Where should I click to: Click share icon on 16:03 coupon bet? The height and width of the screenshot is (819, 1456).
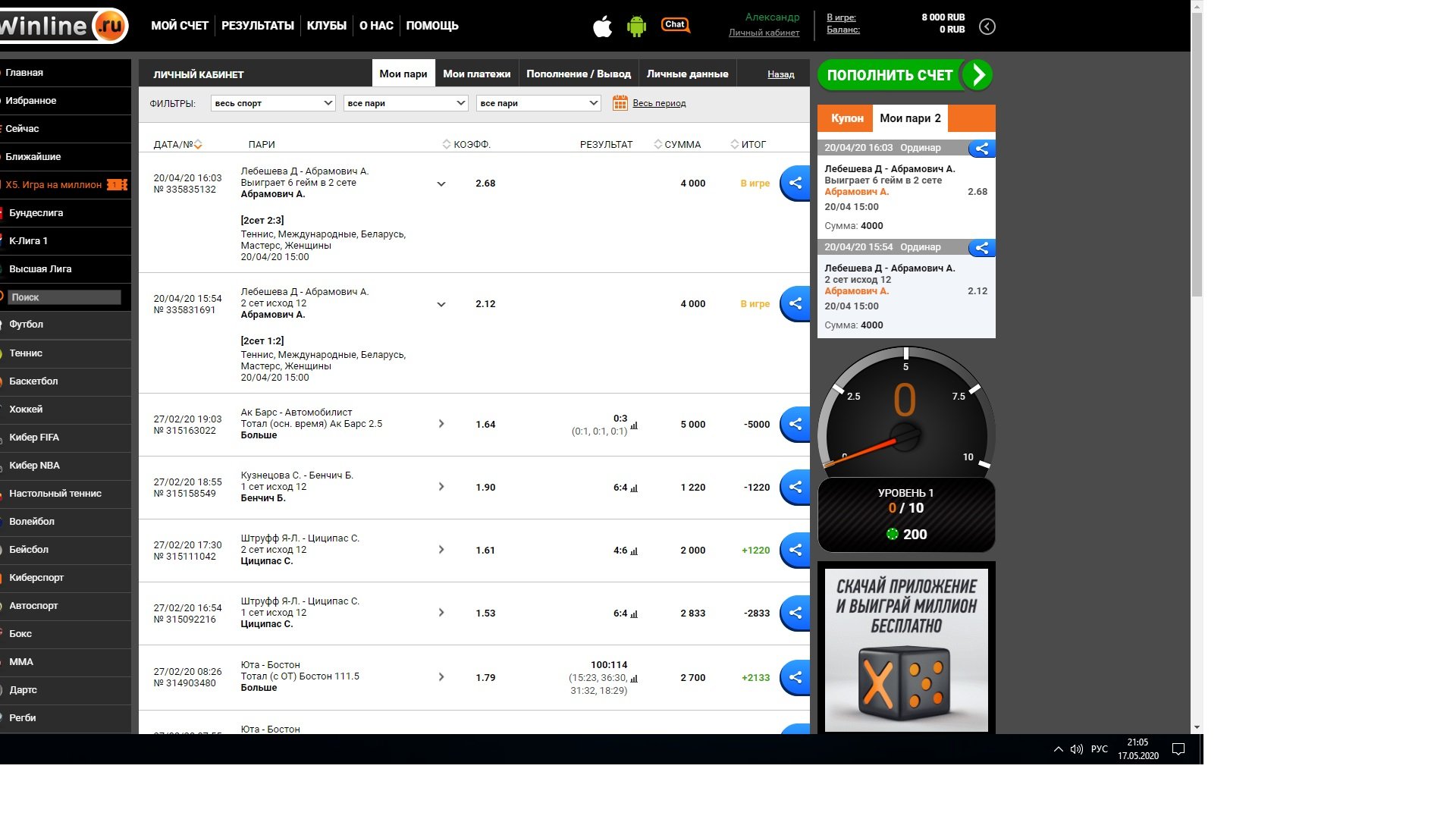pos(981,149)
